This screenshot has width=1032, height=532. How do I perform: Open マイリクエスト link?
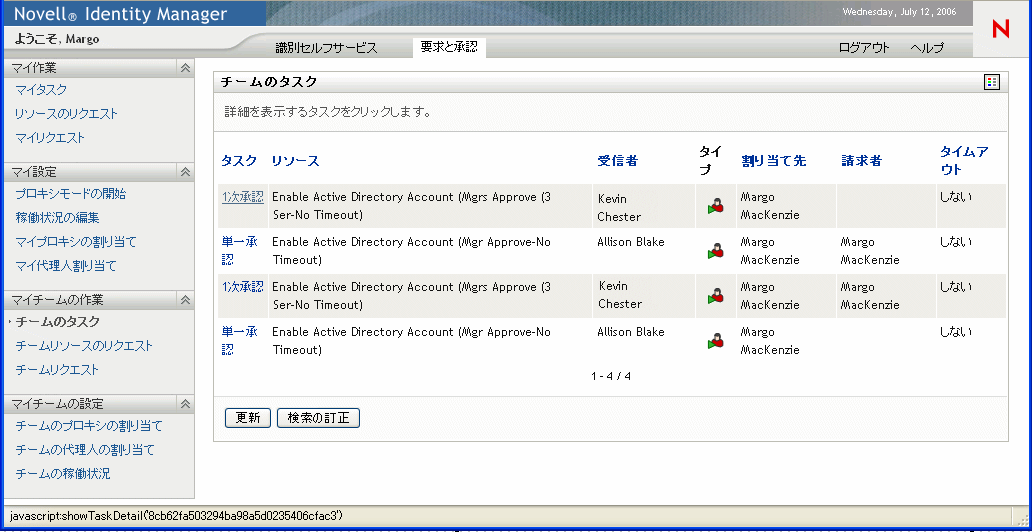tap(50, 138)
